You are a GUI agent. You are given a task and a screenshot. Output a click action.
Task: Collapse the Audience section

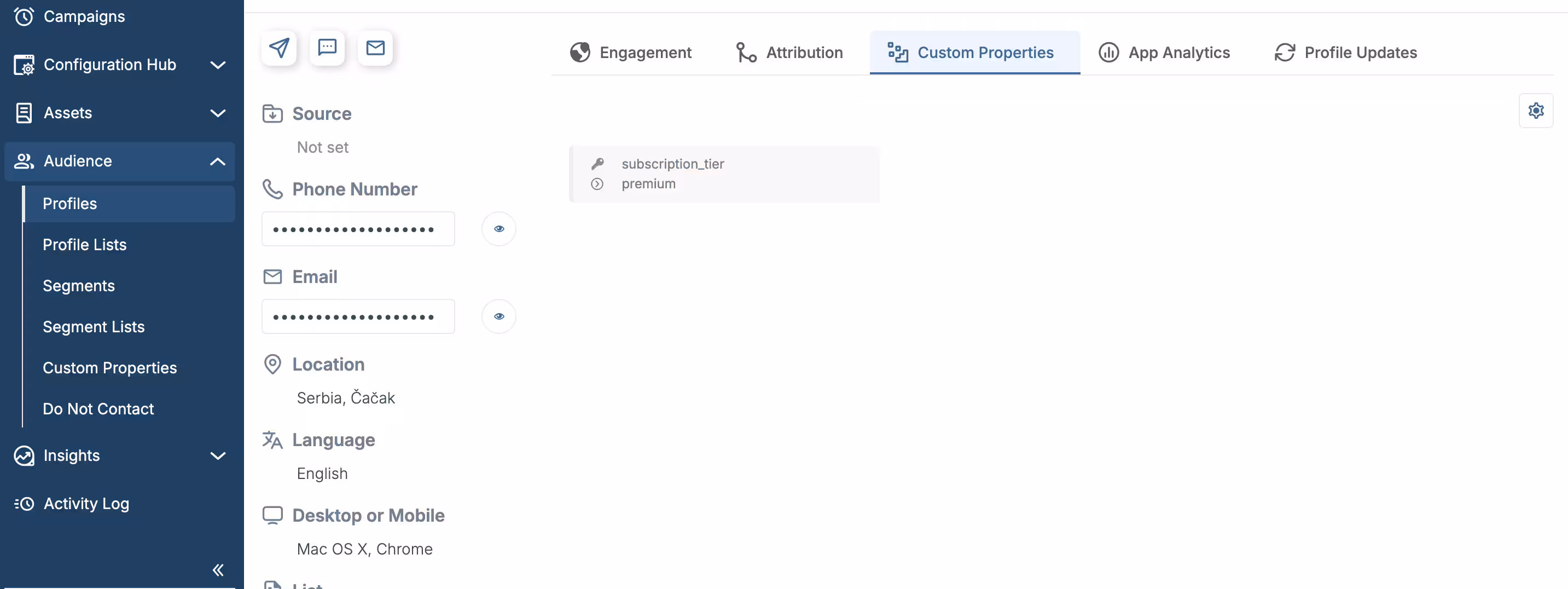tap(218, 161)
